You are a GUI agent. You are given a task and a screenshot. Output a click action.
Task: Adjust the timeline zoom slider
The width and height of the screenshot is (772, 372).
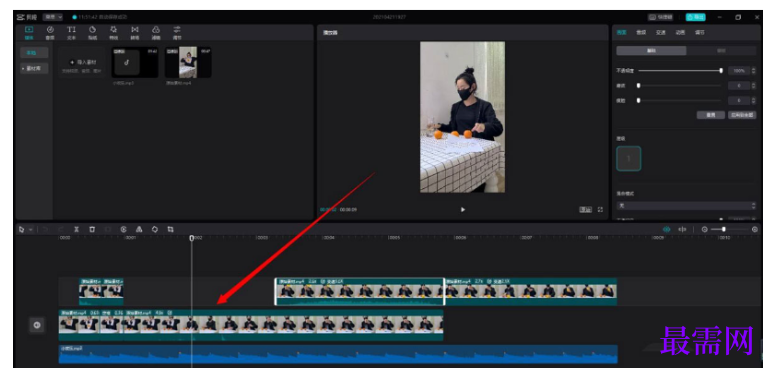pyautogui.click(x=723, y=229)
